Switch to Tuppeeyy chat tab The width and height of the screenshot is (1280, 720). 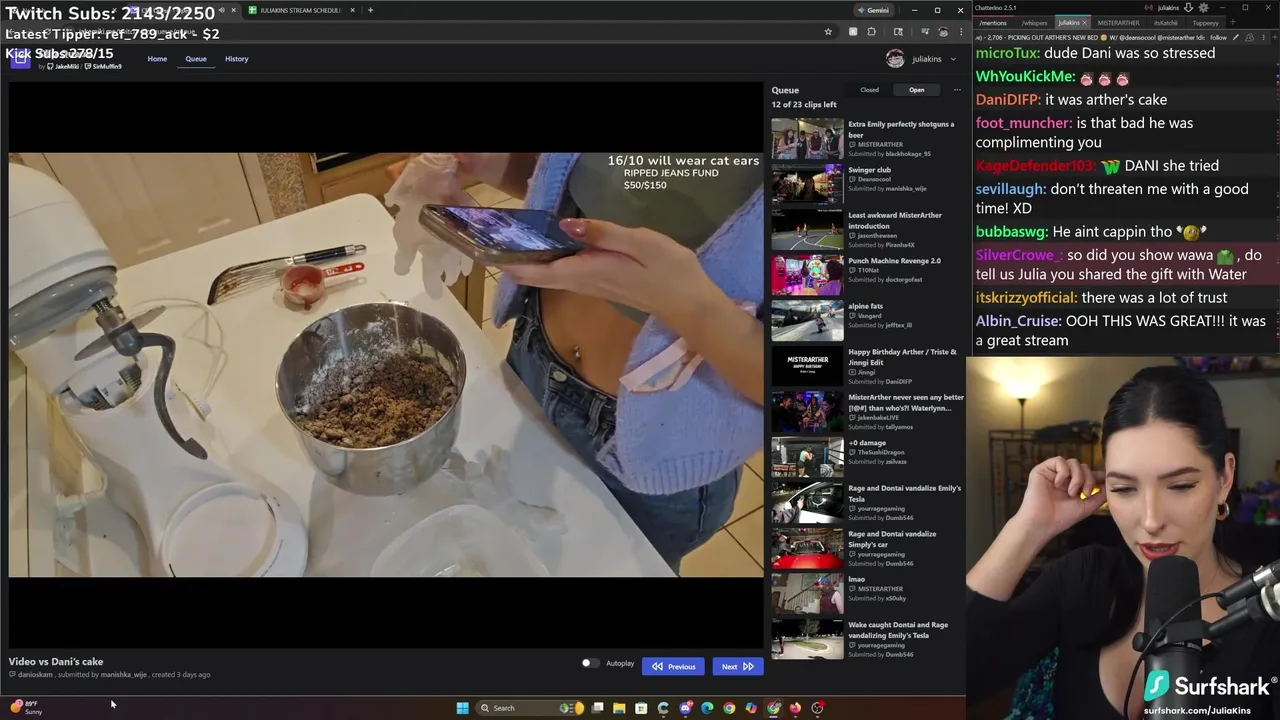pyautogui.click(x=1205, y=23)
